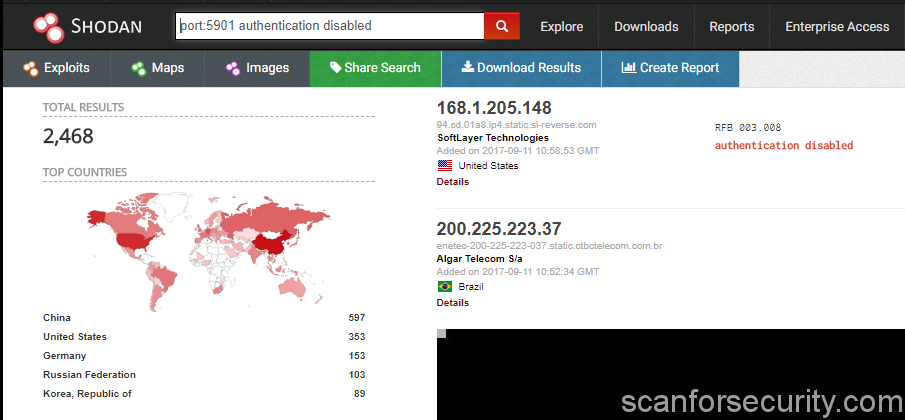Click the red magnifier search button
This screenshot has width=905, height=420.
[x=502, y=26]
